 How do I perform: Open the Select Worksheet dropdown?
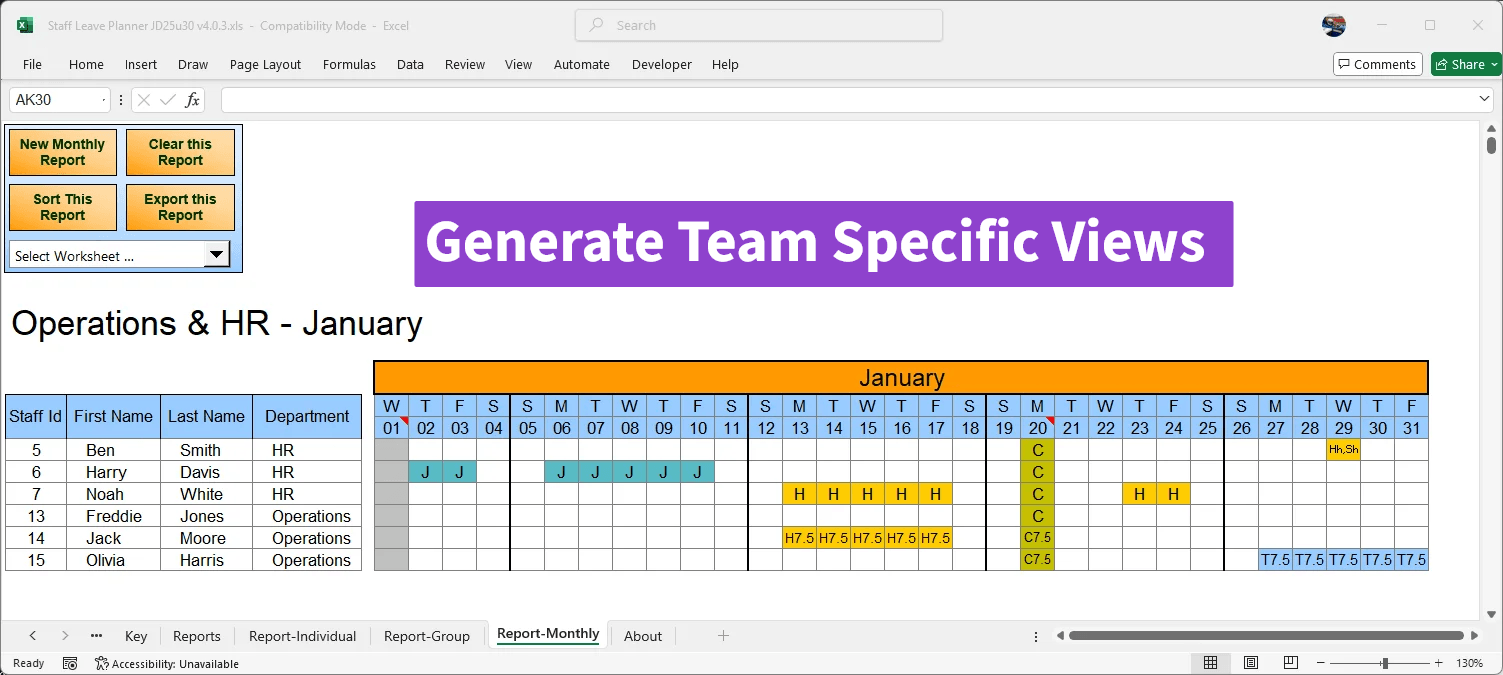coord(216,254)
